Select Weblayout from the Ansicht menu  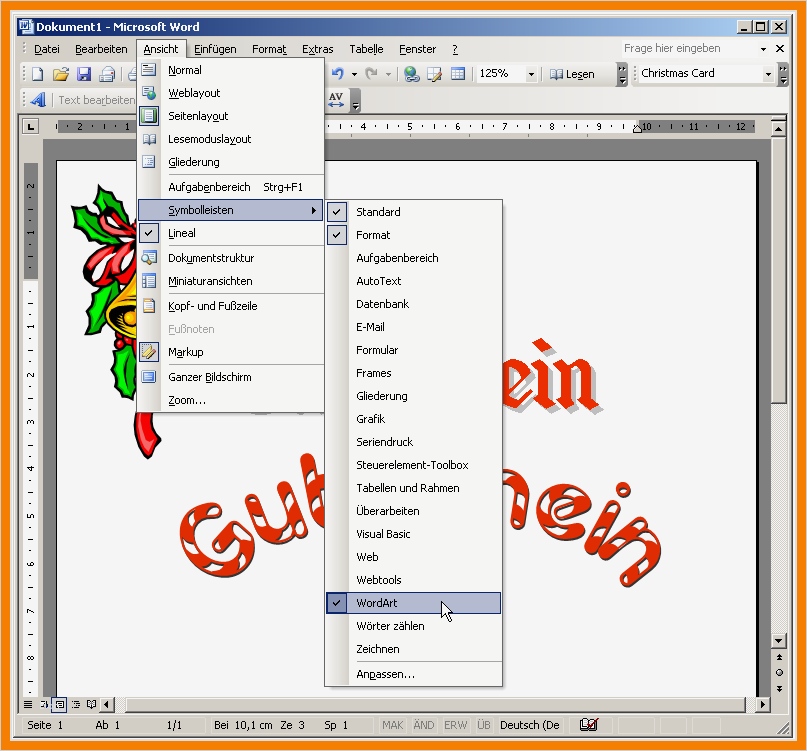point(195,92)
